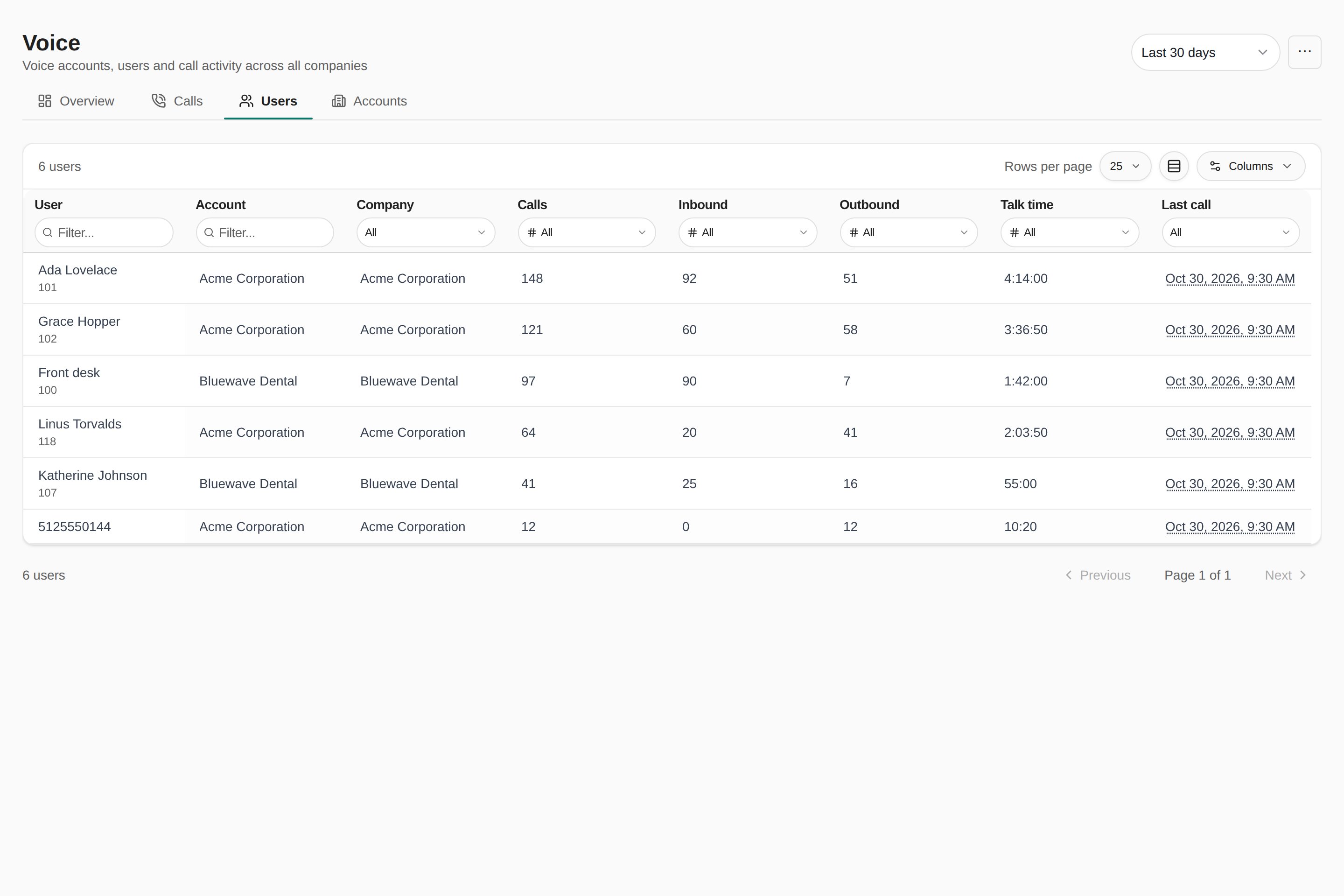Image resolution: width=1344 pixels, height=896 pixels.
Task: Click Ada Lovelace's last call timestamp
Action: pyautogui.click(x=1230, y=279)
